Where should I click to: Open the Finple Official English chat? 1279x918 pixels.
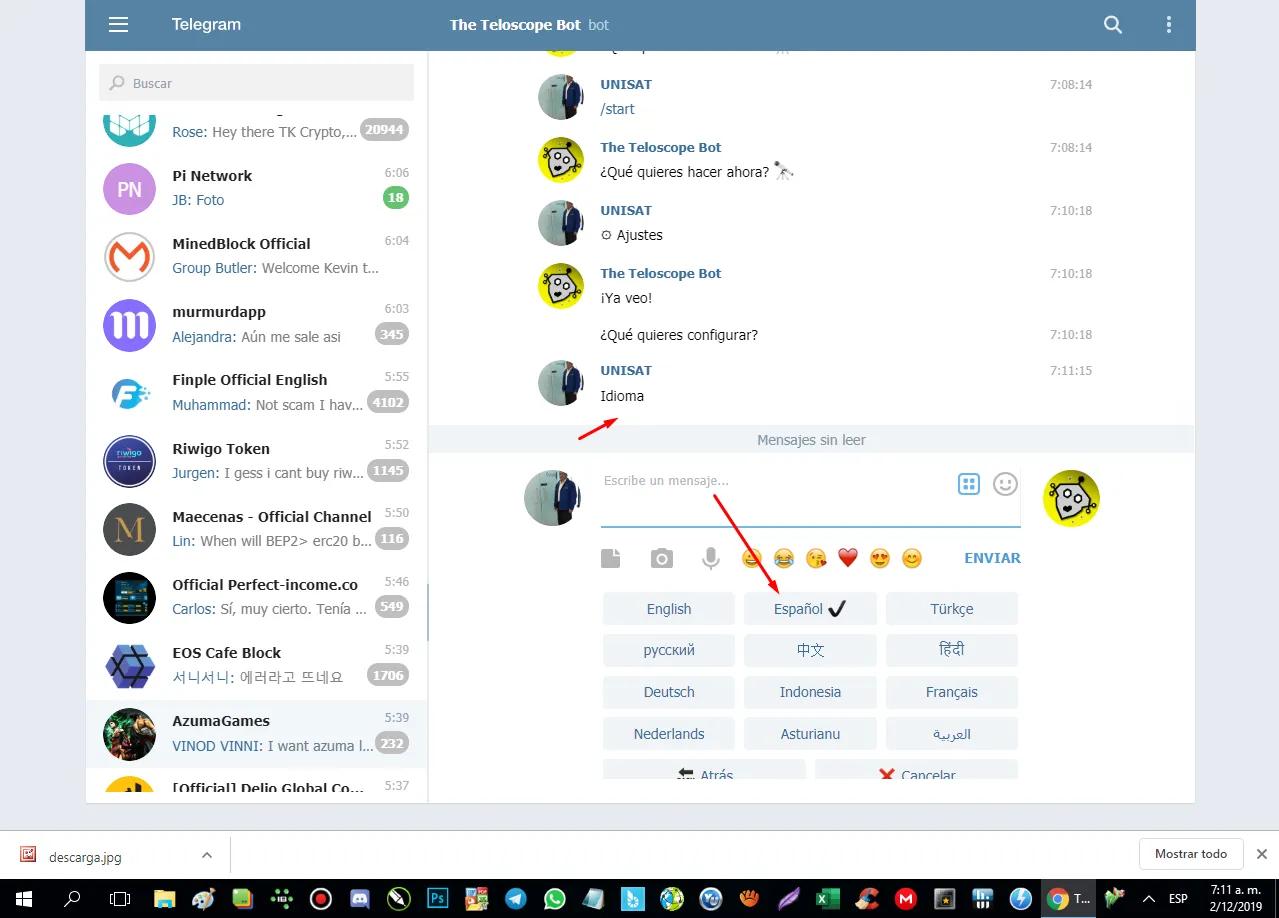click(x=256, y=393)
